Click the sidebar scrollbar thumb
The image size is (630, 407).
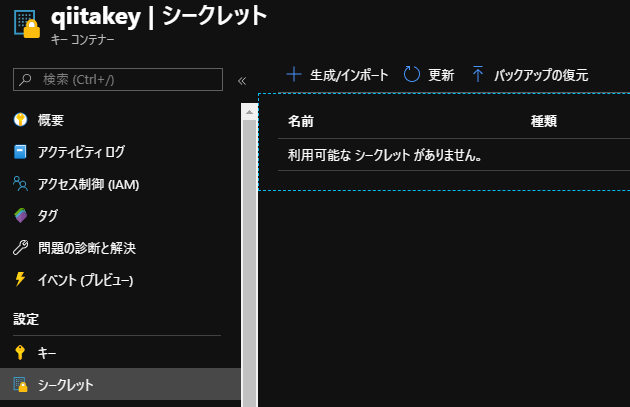249,263
